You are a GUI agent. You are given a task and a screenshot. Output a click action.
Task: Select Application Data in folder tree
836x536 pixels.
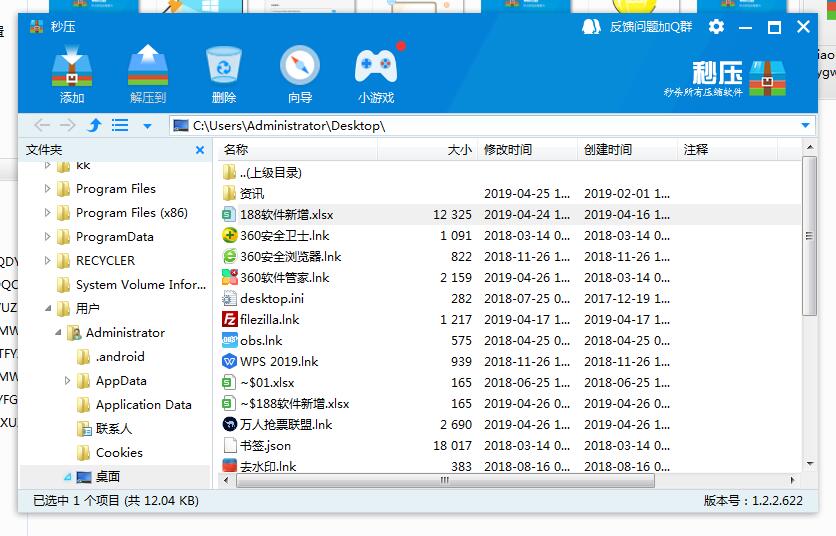coord(134,405)
